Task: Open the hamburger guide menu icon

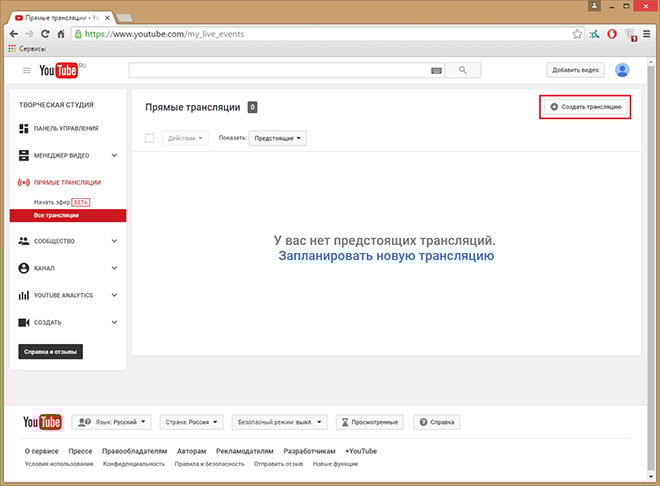Action: pyautogui.click(x=26, y=70)
